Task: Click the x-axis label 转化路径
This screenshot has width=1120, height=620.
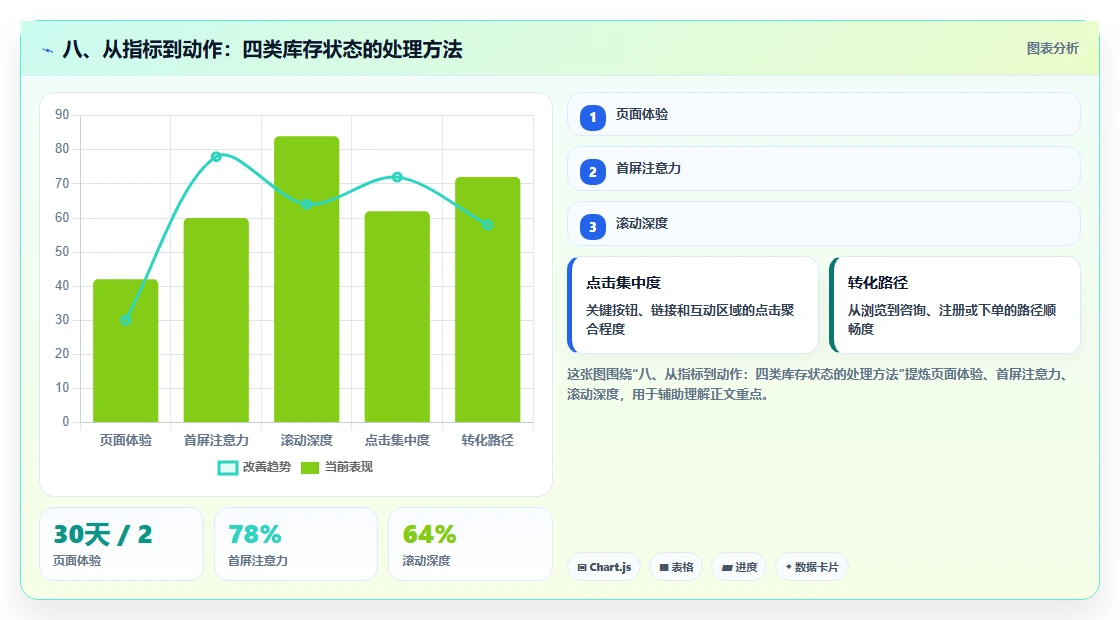Action: tap(487, 440)
